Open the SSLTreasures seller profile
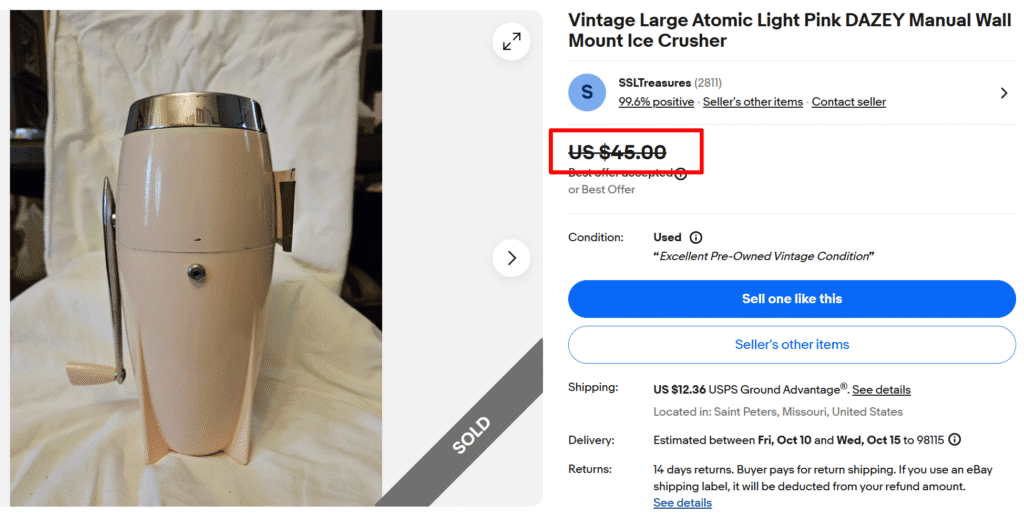The width and height of the screenshot is (1024, 515). (654, 83)
